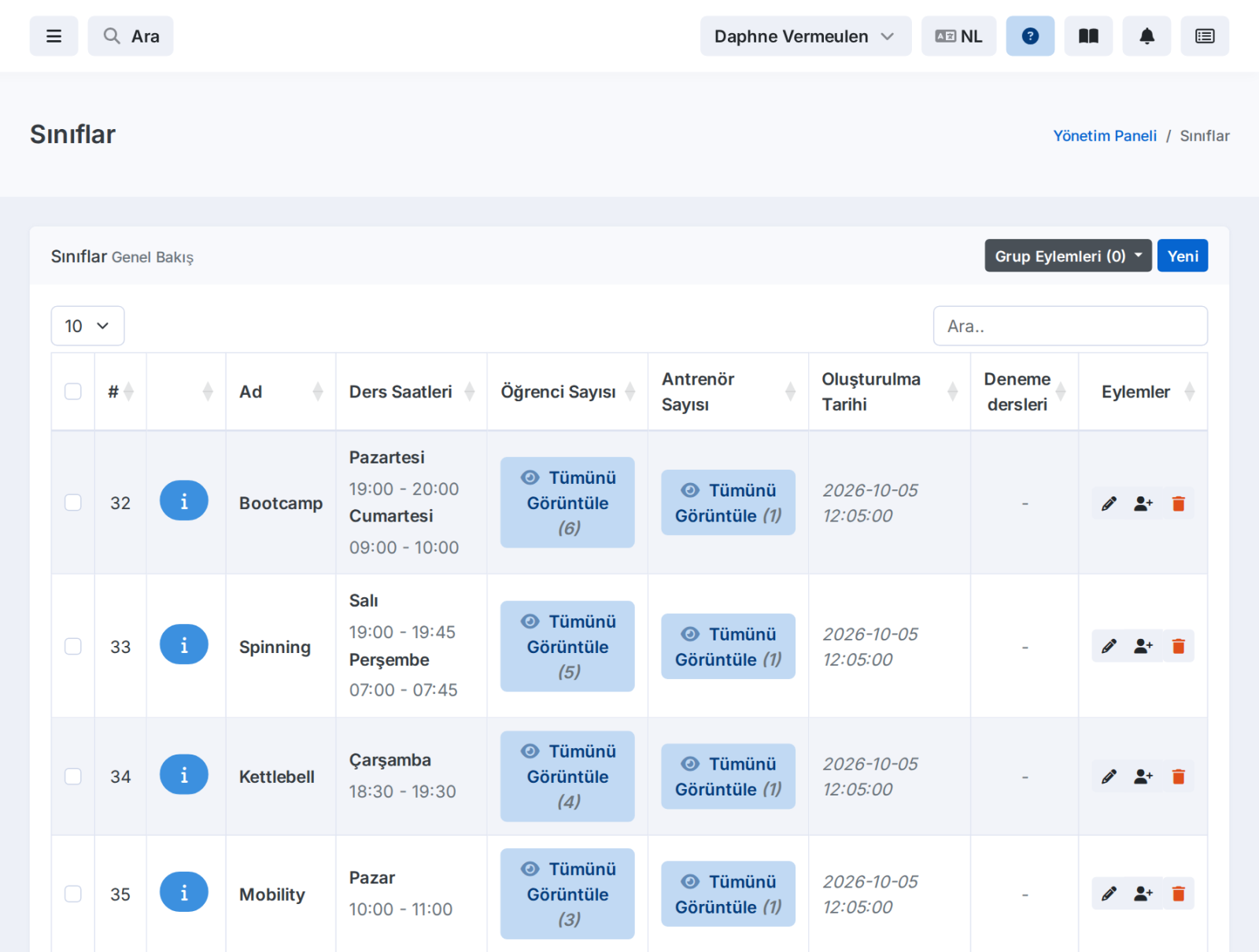Switch language via the NL button
1259x952 pixels.
coord(958,36)
